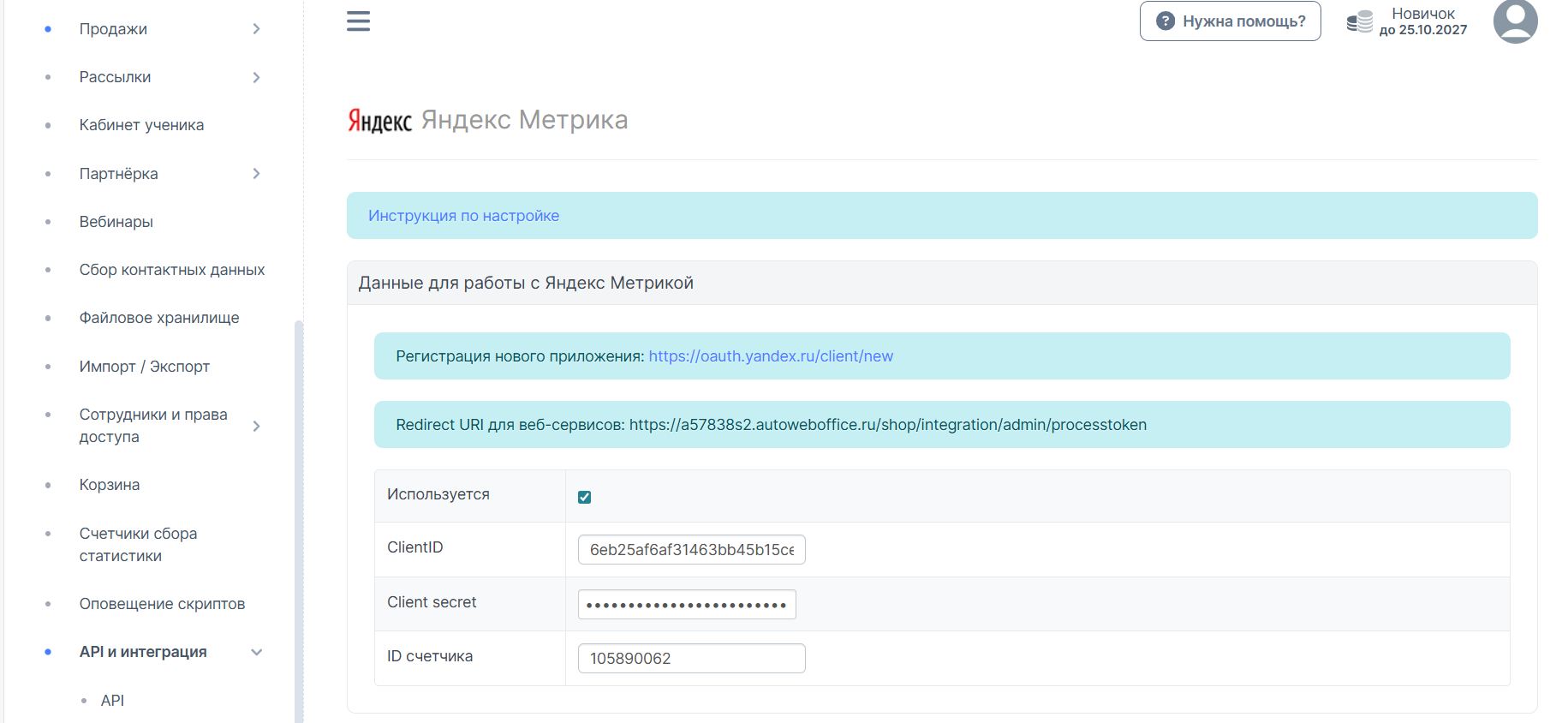Click the 'ID счетчика' input field

click(691, 659)
